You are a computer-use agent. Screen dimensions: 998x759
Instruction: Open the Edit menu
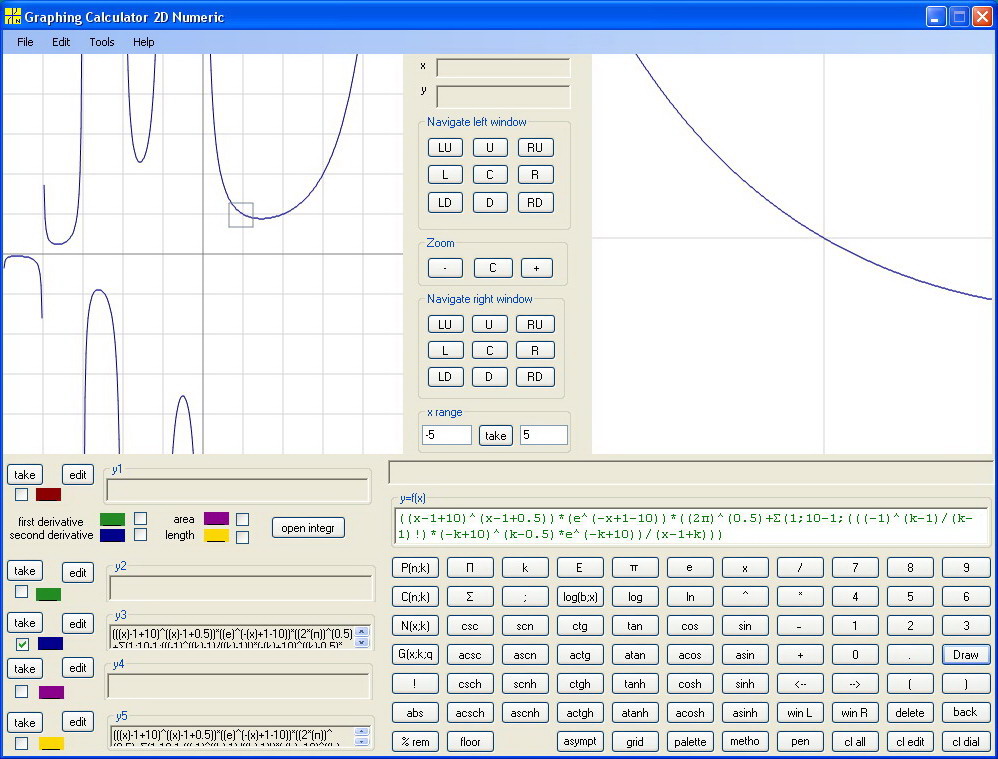(x=60, y=42)
